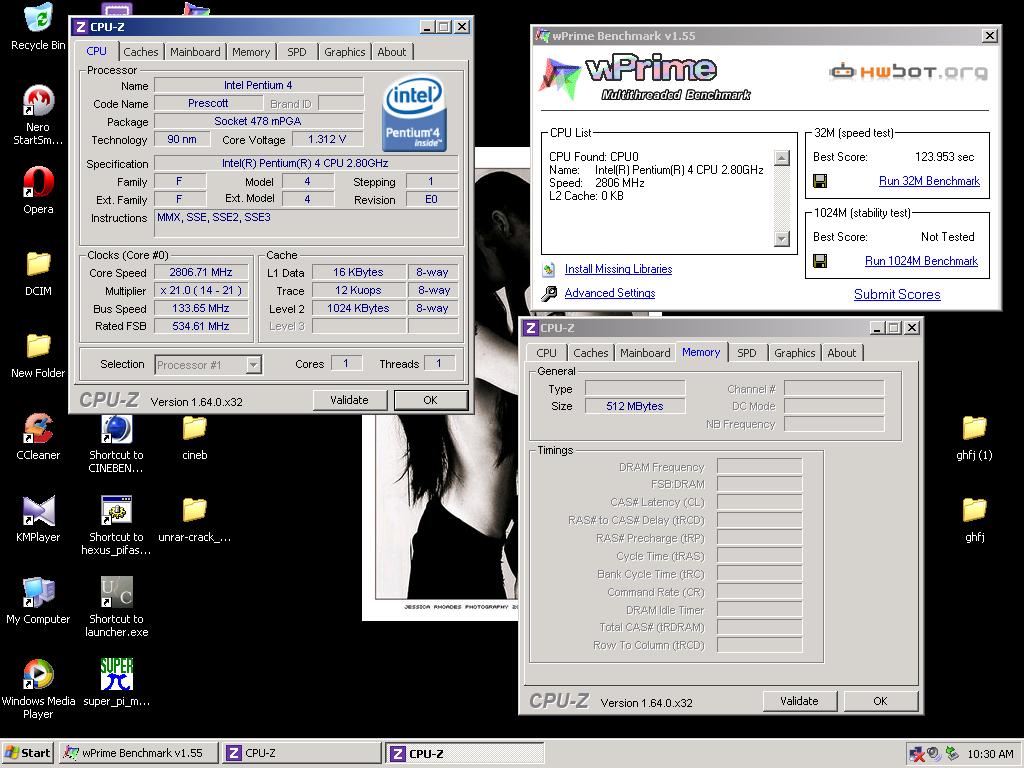1024x768 pixels.
Task: Click OK in Memory CPU-Z window
Action: 880,701
